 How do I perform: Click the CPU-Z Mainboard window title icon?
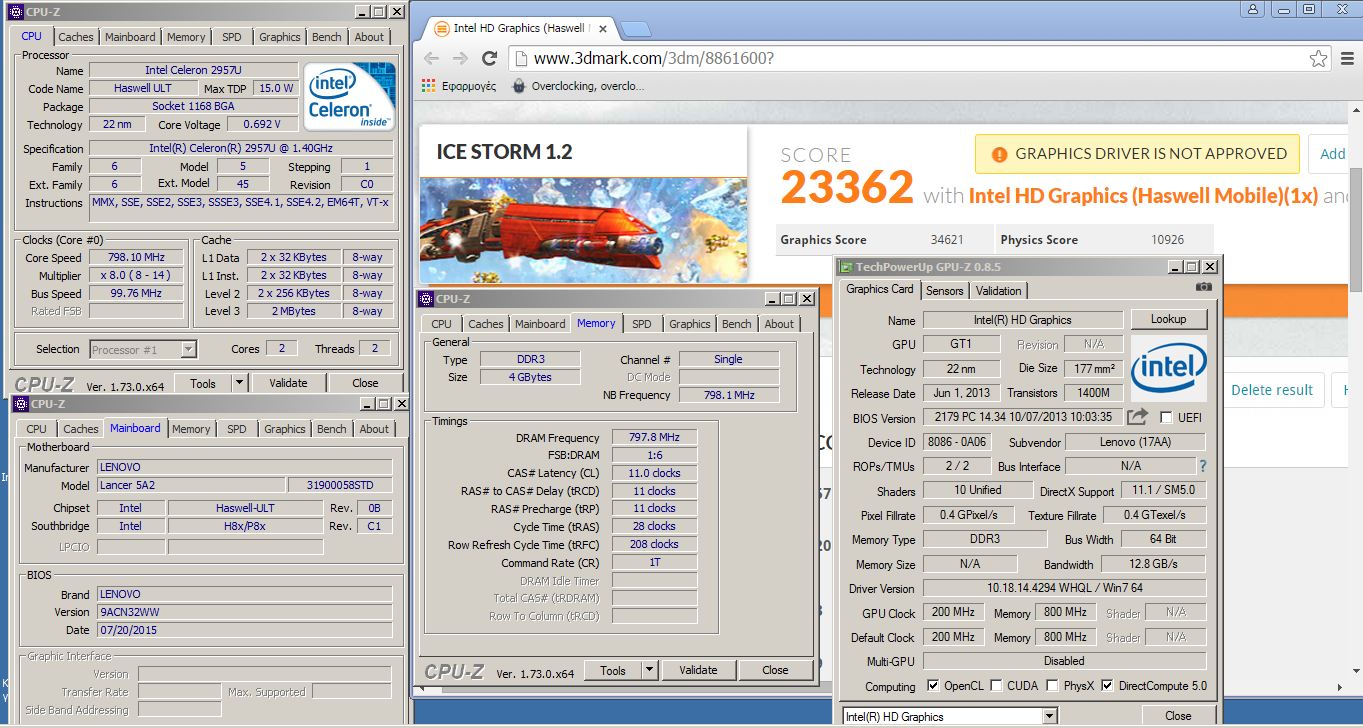[21, 404]
